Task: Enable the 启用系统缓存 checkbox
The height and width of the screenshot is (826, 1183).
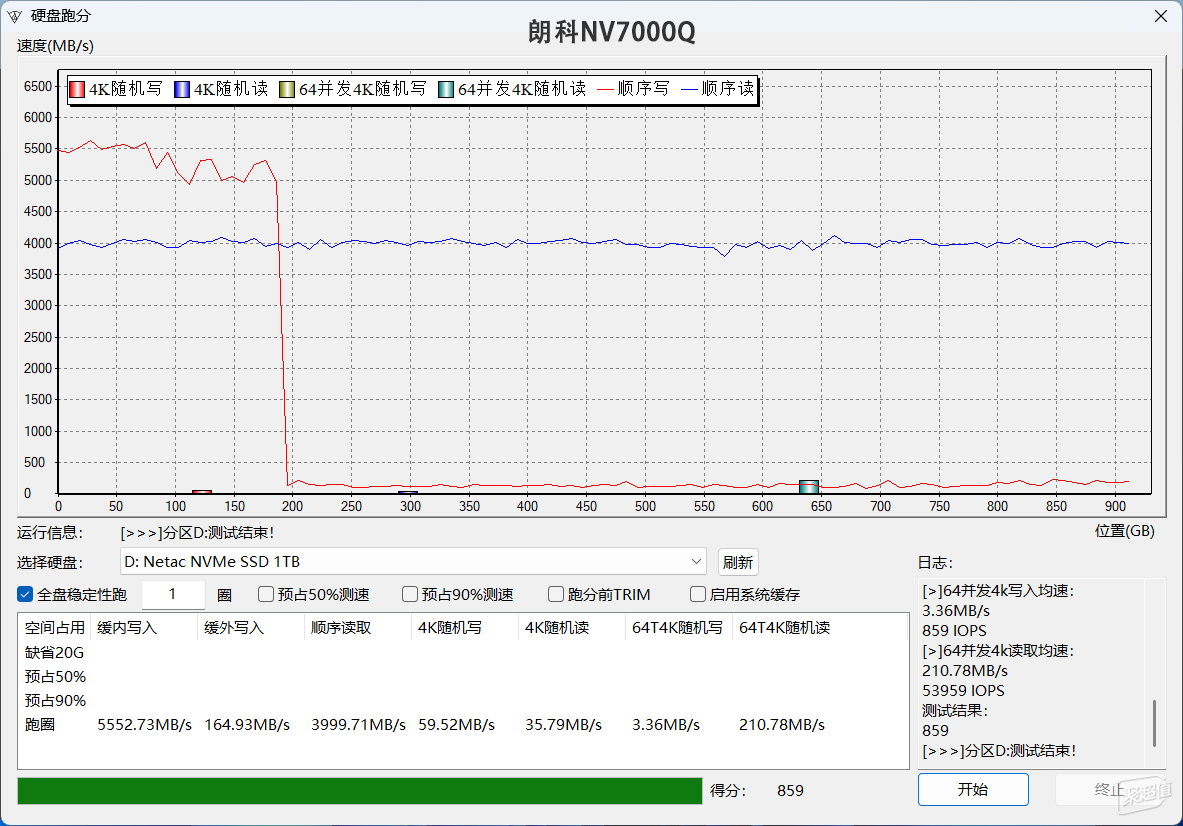Action: coord(698,594)
